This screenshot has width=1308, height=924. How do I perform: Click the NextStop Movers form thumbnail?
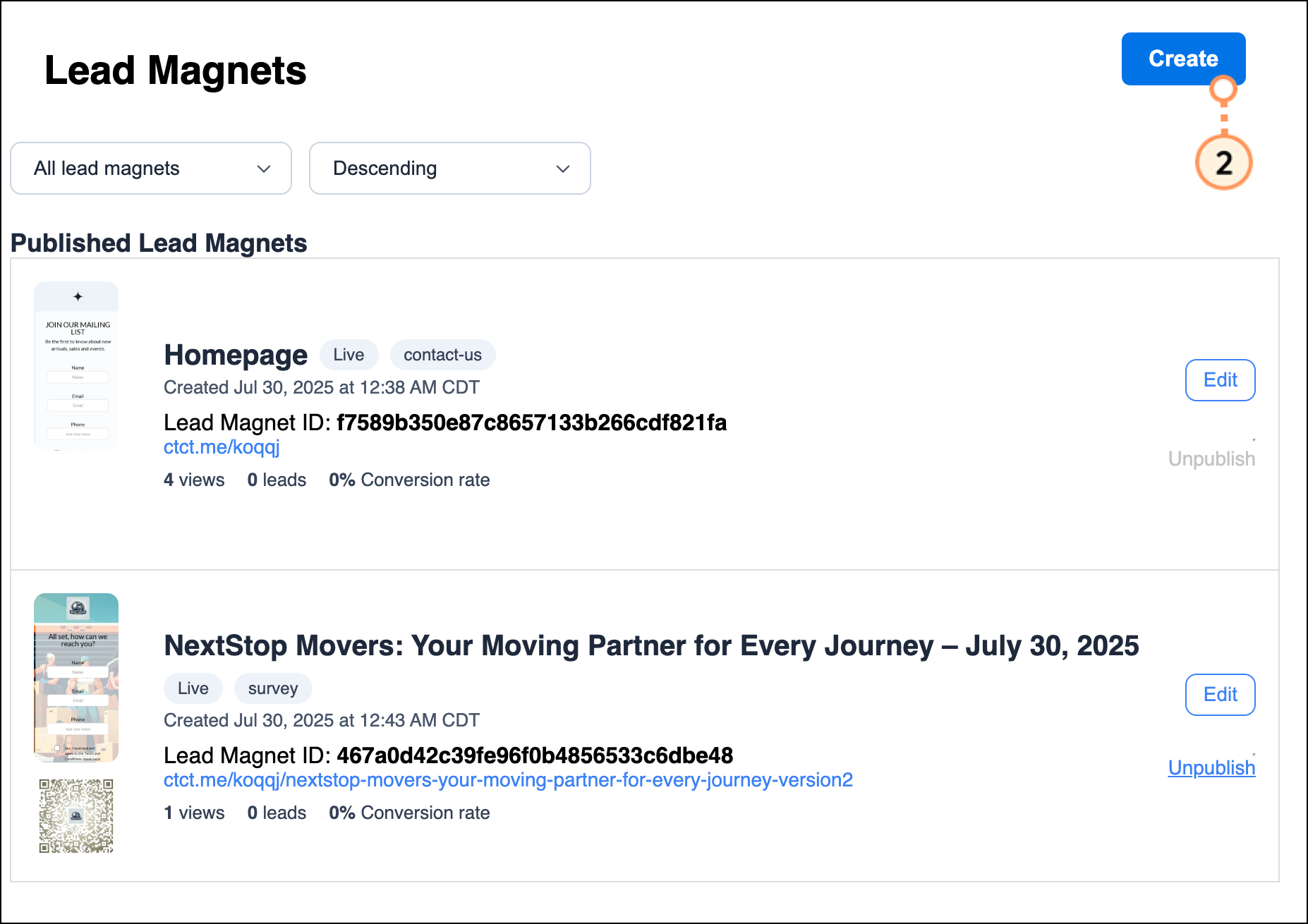coord(76,677)
